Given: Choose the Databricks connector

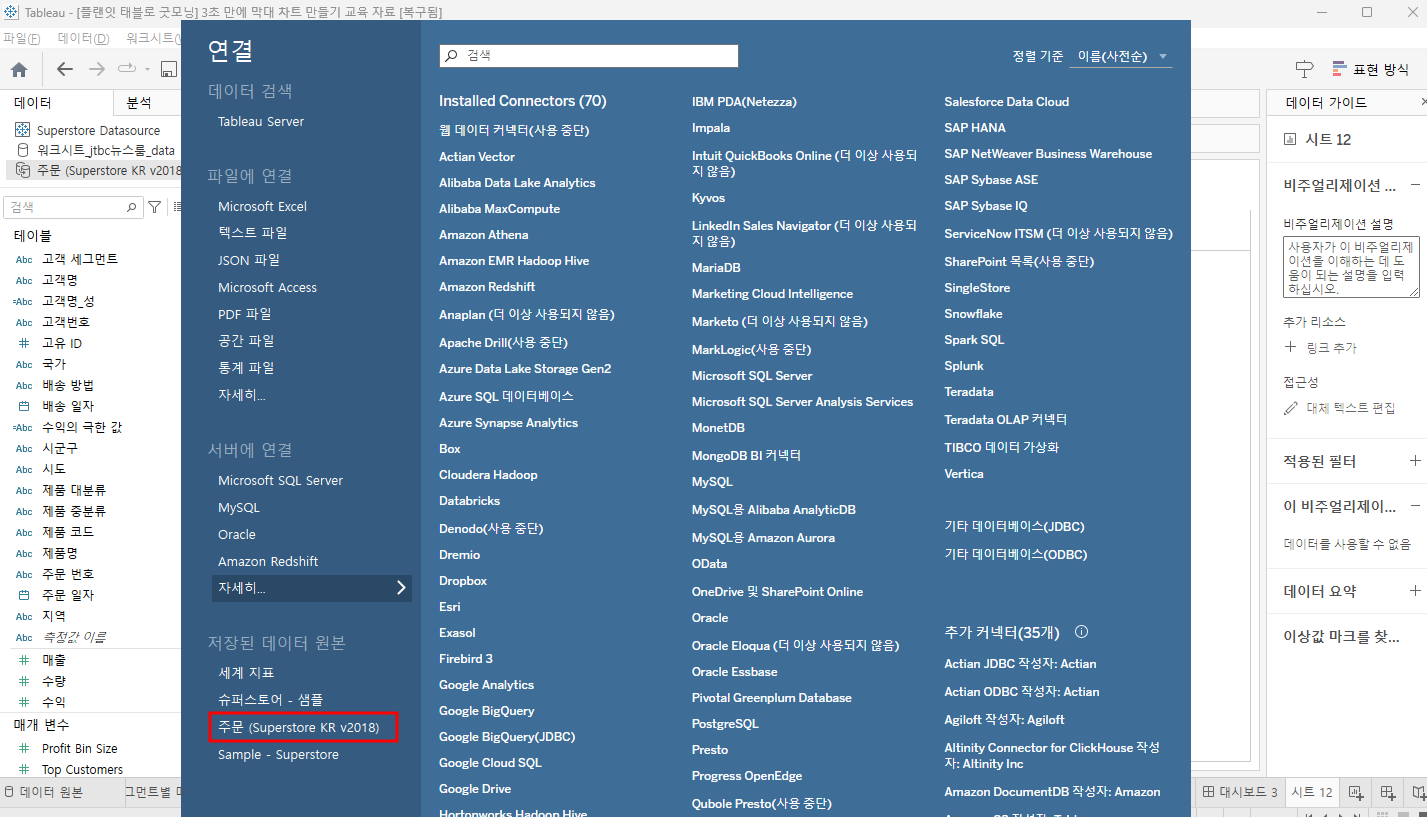Looking at the screenshot, I should tap(469, 500).
